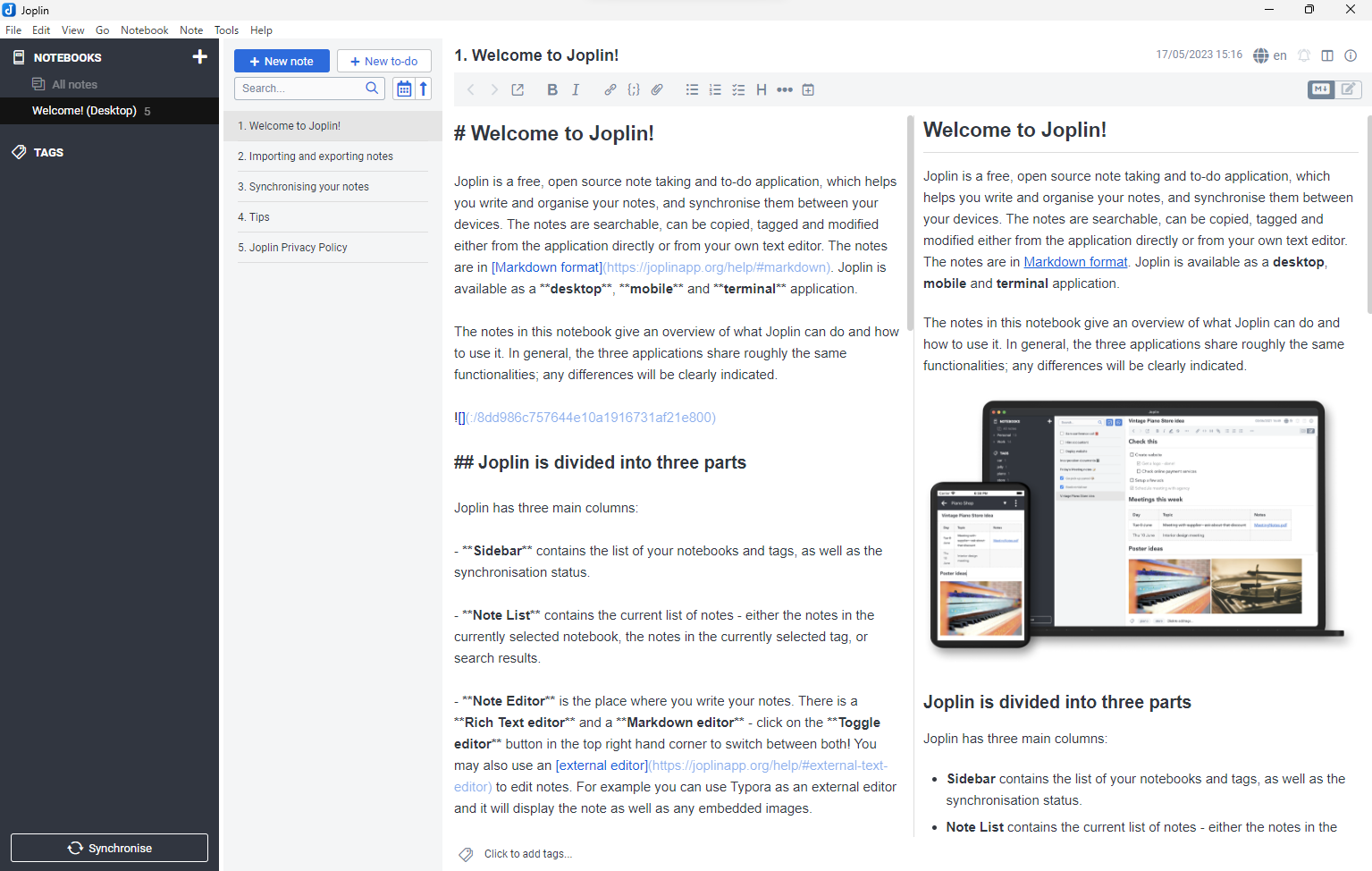This screenshot has height=871, width=1372.
Task: Insert a code block using braces icon
Action: point(634,89)
